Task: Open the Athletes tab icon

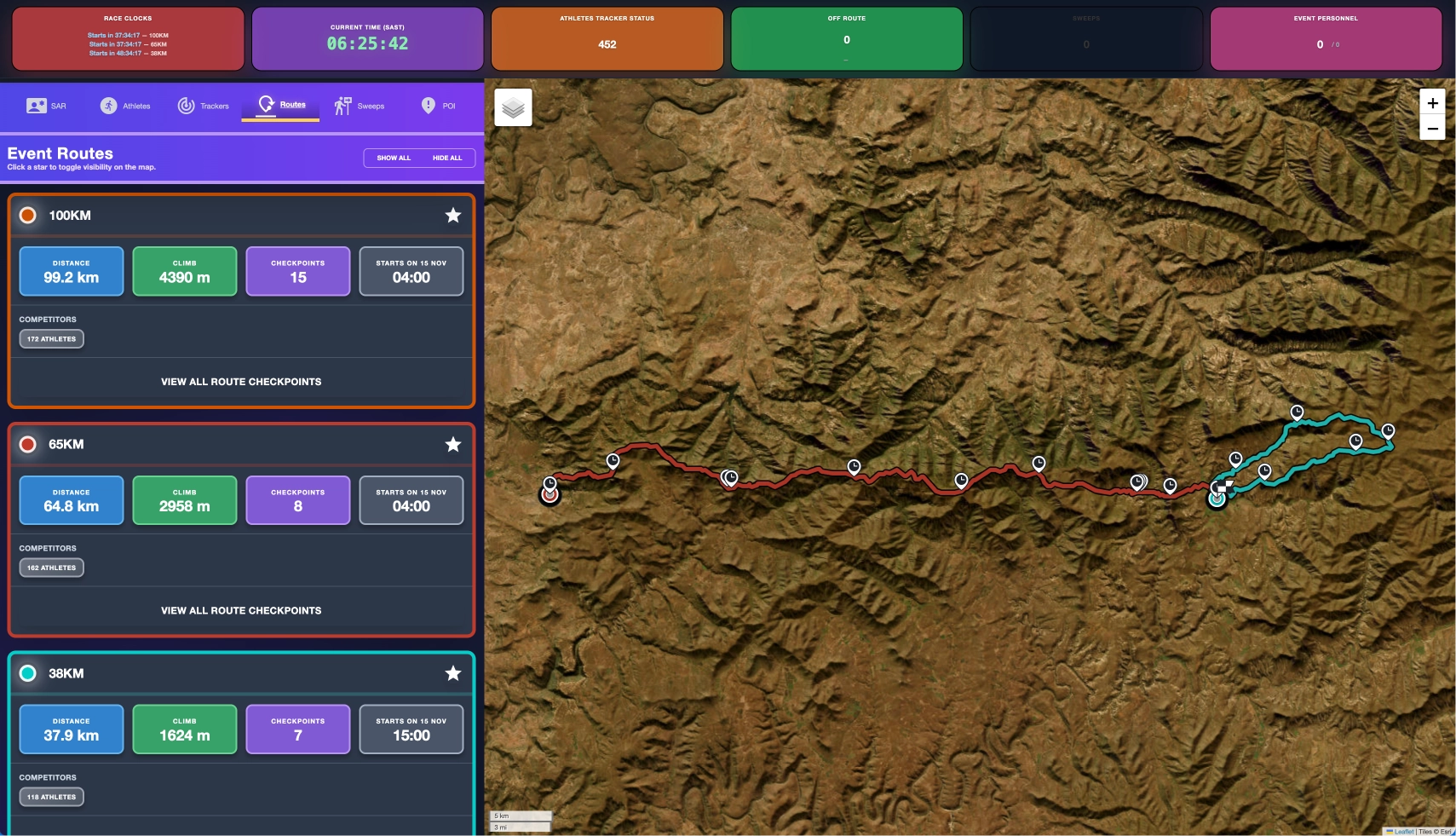Action: tap(108, 106)
